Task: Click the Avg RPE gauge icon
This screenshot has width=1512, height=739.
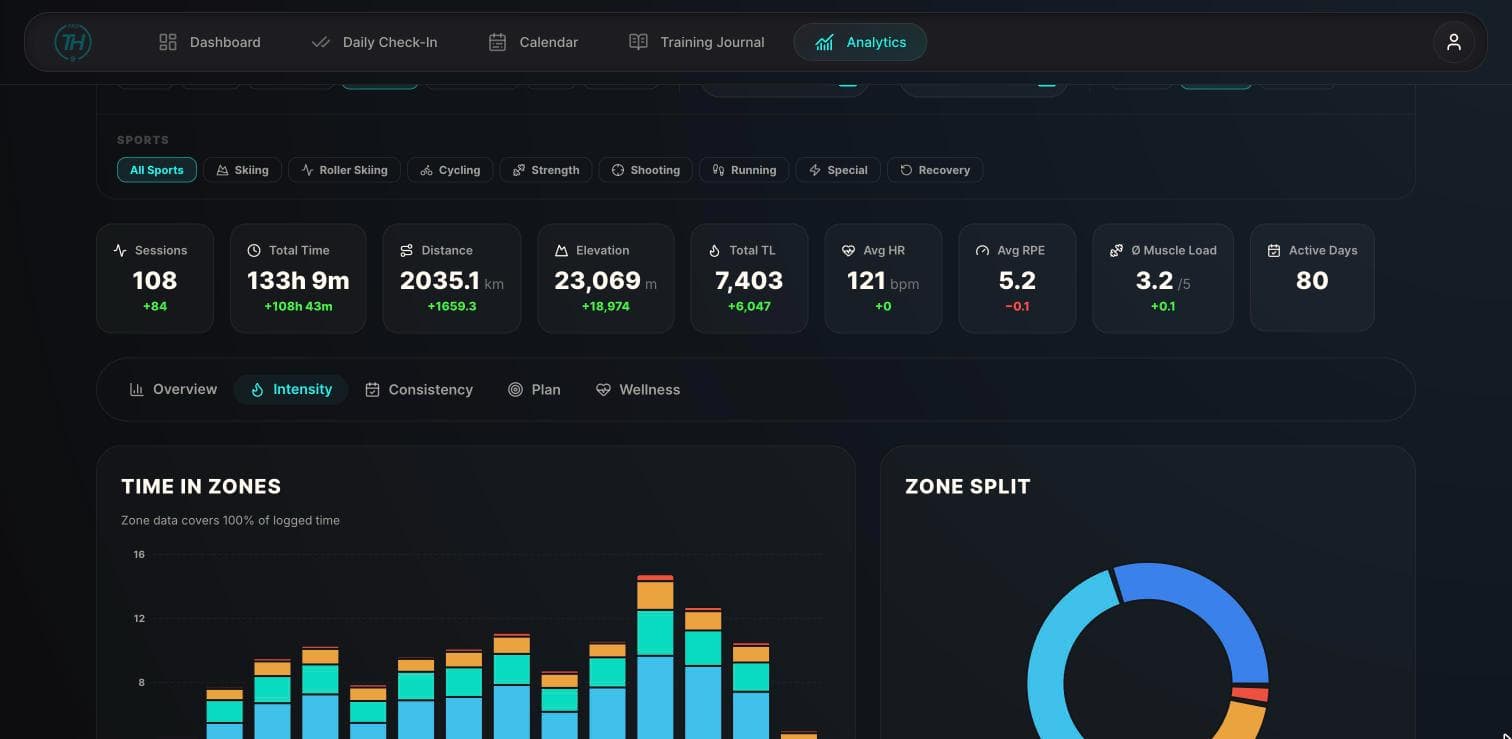Action: point(982,250)
